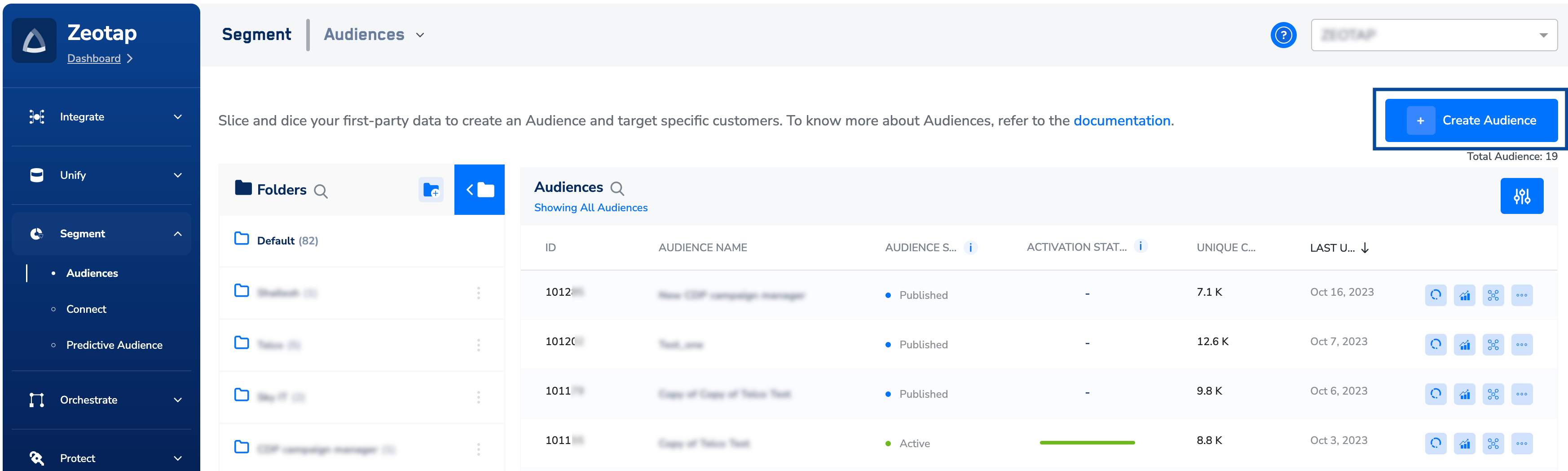Image resolution: width=1568 pixels, height=471 pixels.
Task: Open the column filter settings icon
Action: coord(1522,196)
